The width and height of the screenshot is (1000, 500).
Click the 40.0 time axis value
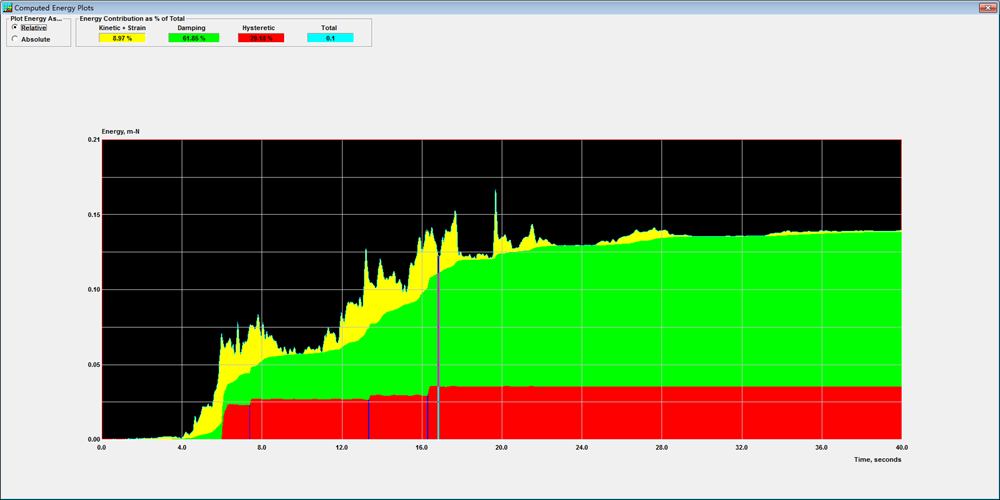901,448
